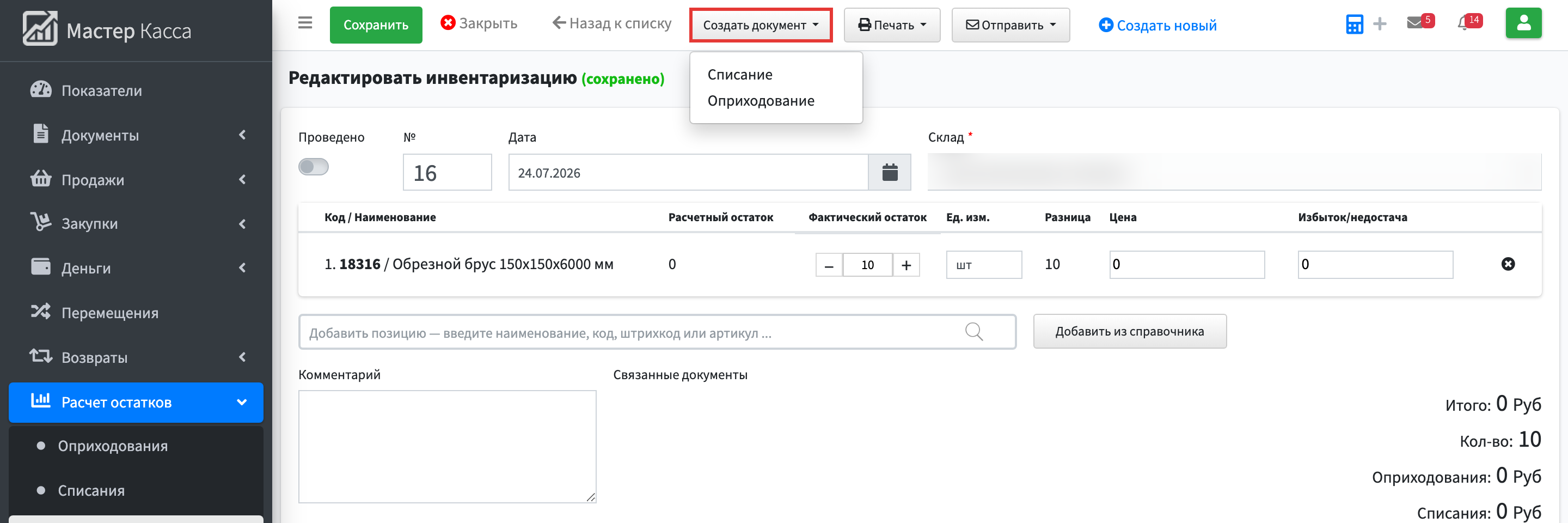Viewport: 1568px width, 523px height.
Task: Collapse the Расчет остатков section
Action: coord(136,403)
